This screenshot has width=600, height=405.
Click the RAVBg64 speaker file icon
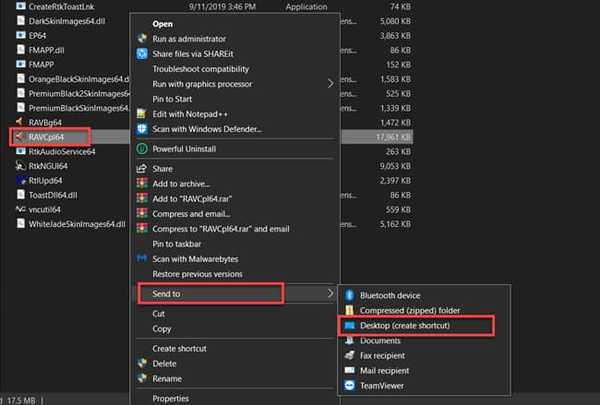pyautogui.click(x=20, y=122)
